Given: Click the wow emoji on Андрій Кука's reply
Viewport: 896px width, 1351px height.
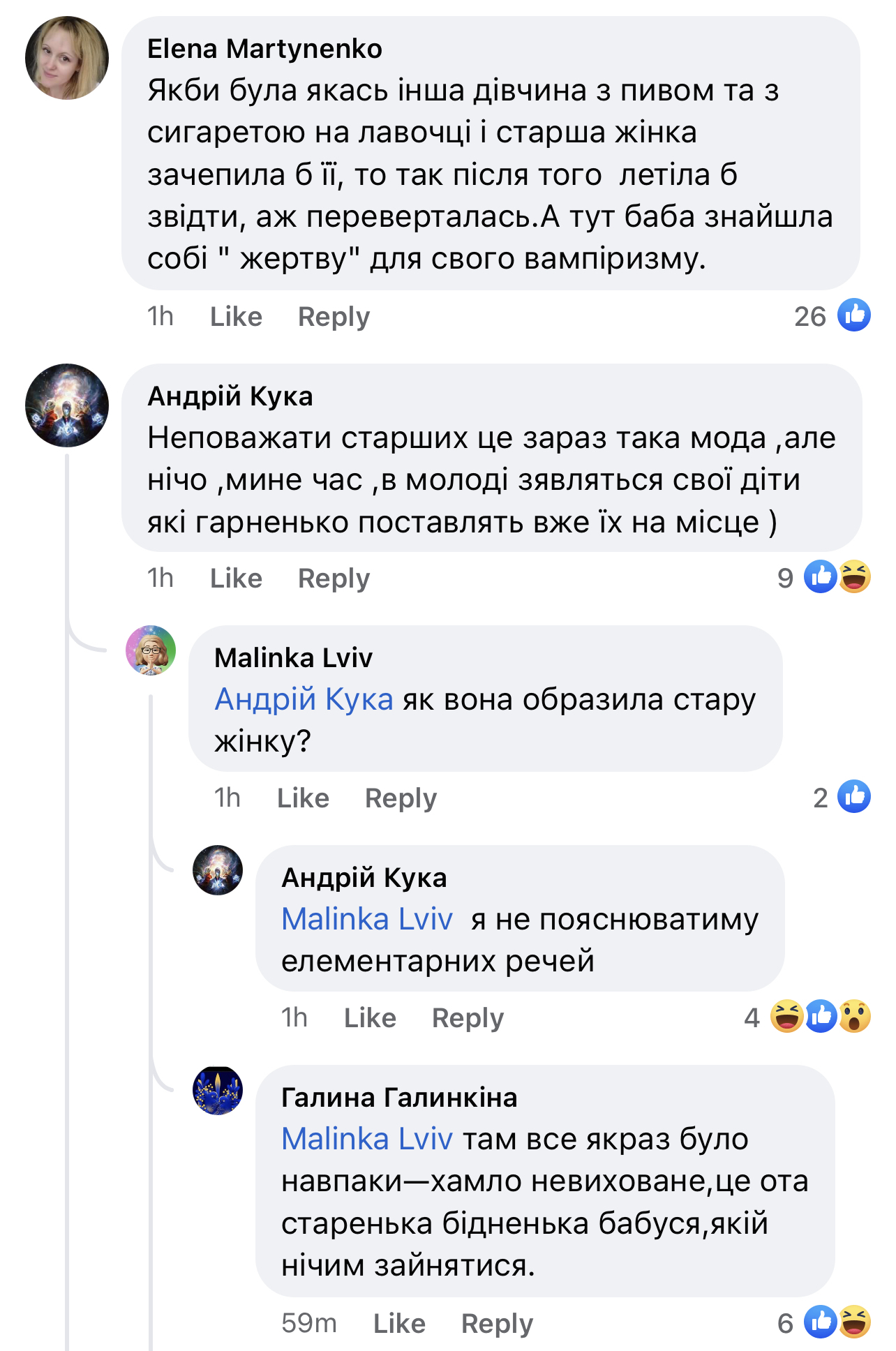Looking at the screenshot, I should [x=855, y=1017].
